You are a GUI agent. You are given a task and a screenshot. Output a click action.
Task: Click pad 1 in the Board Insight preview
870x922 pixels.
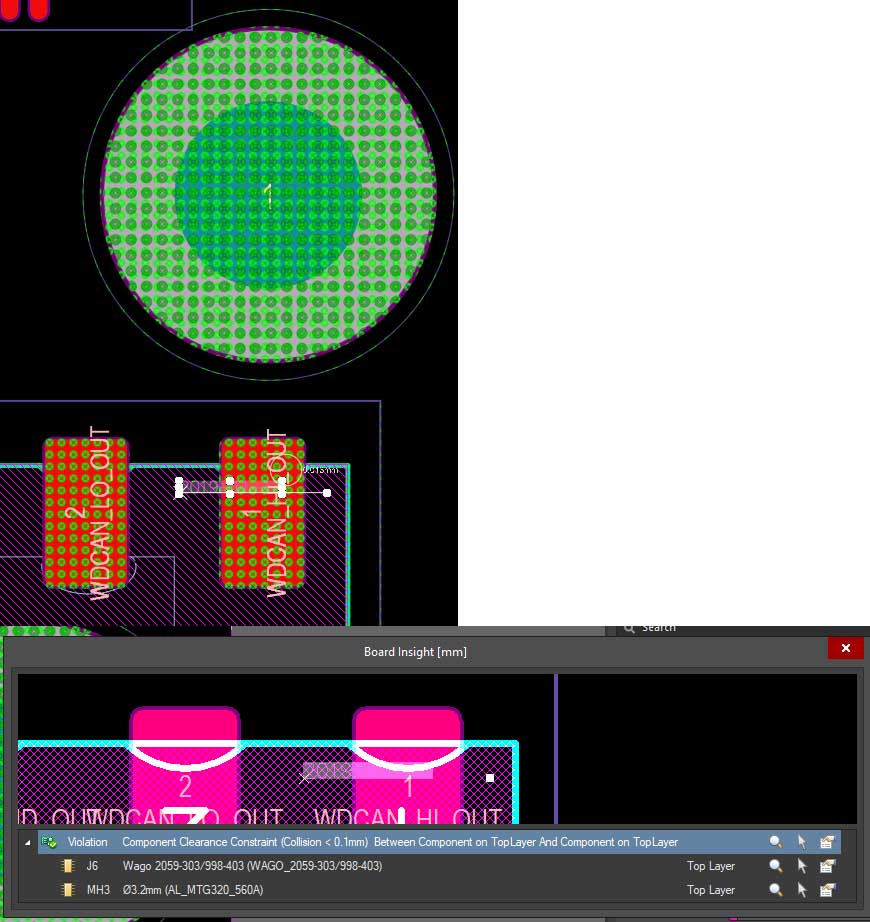click(408, 760)
